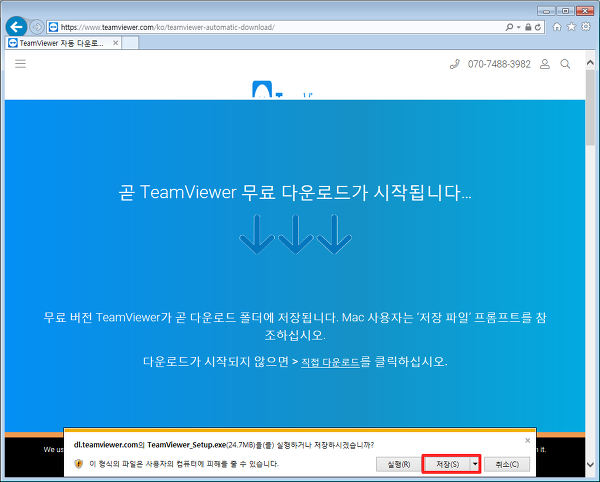Image resolution: width=600 pixels, height=482 pixels.
Task: Open the website hamburger menu
Action: 20,64
